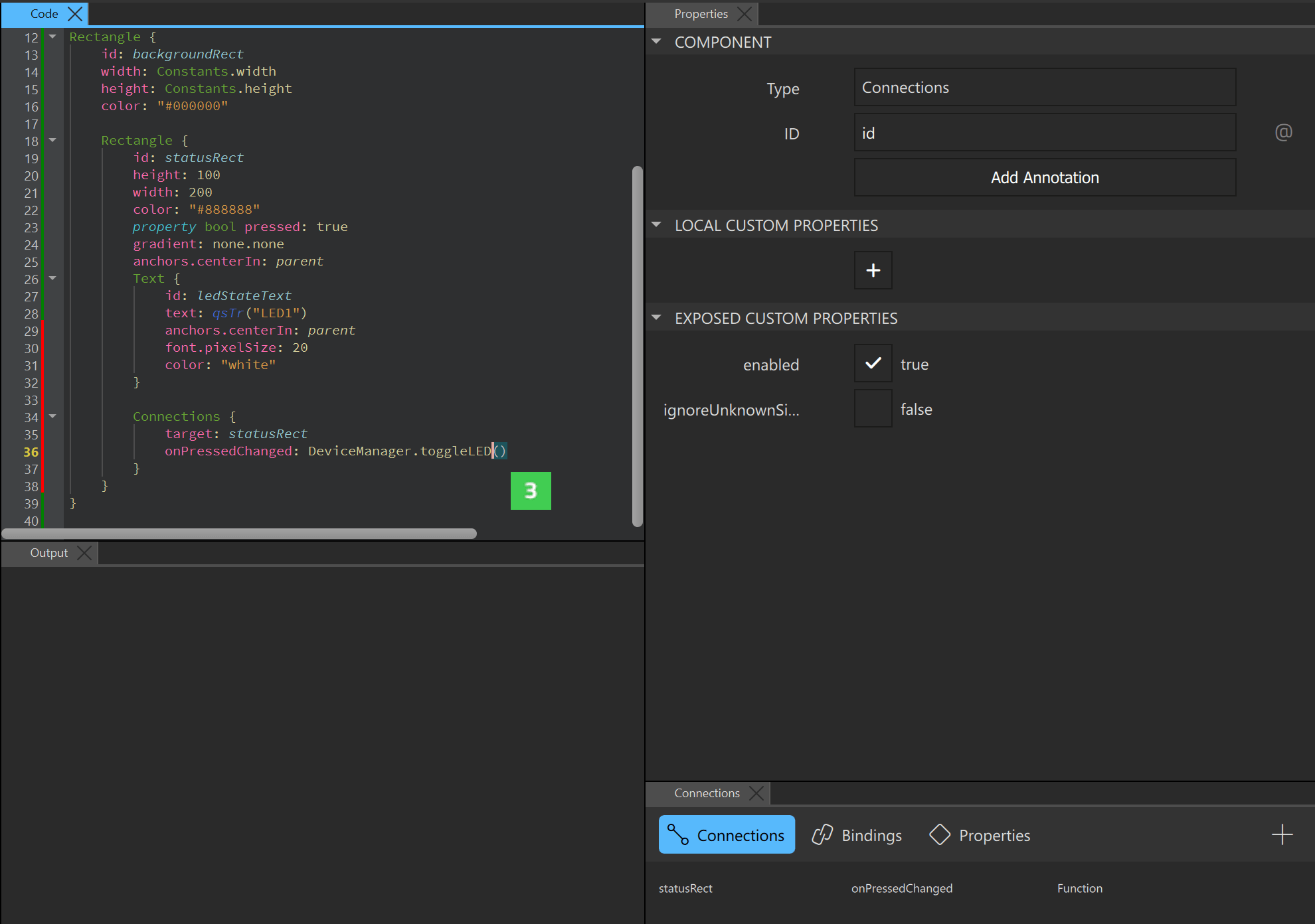Switch to the Bindings tab
Screen dimensions: 1315x924
(x=857, y=835)
